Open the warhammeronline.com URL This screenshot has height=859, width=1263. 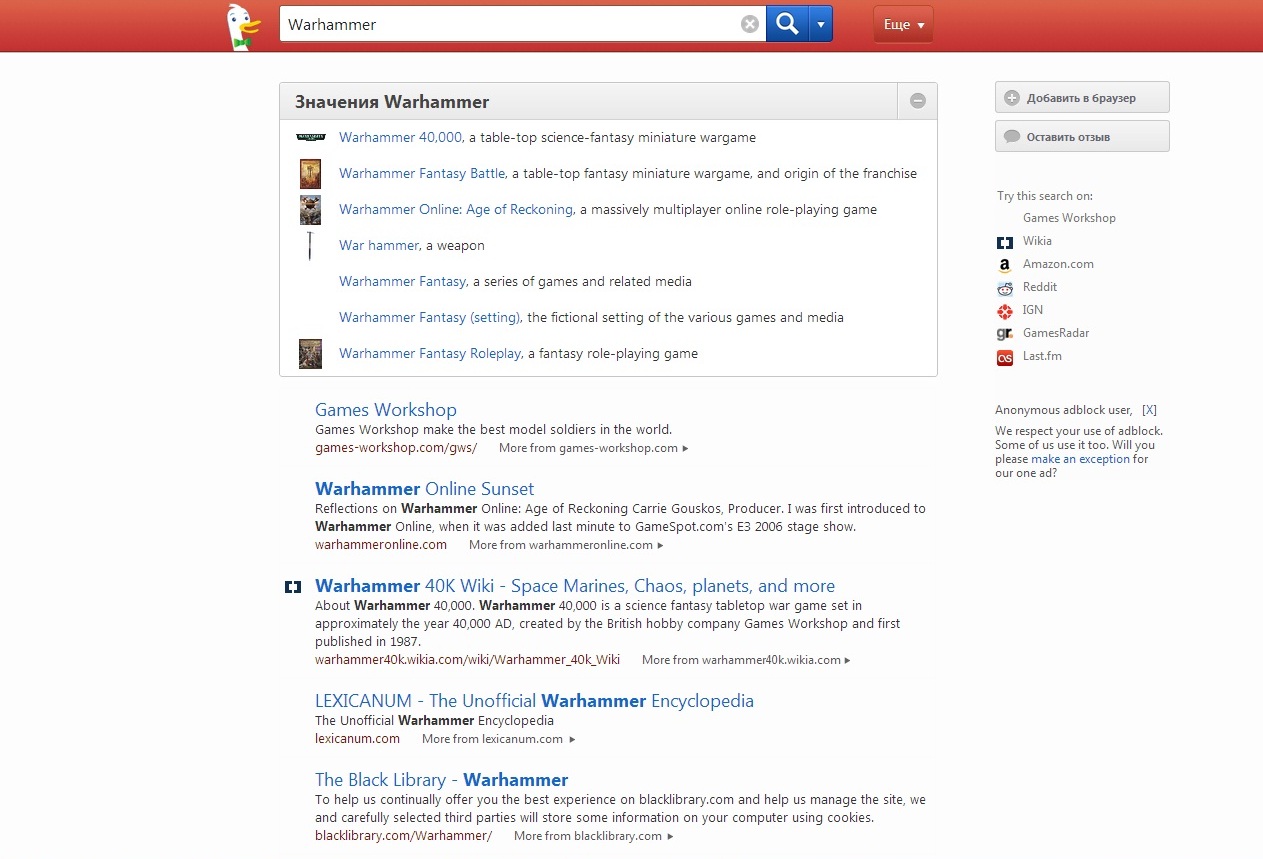pyautogui.click(x=381, y=545)
